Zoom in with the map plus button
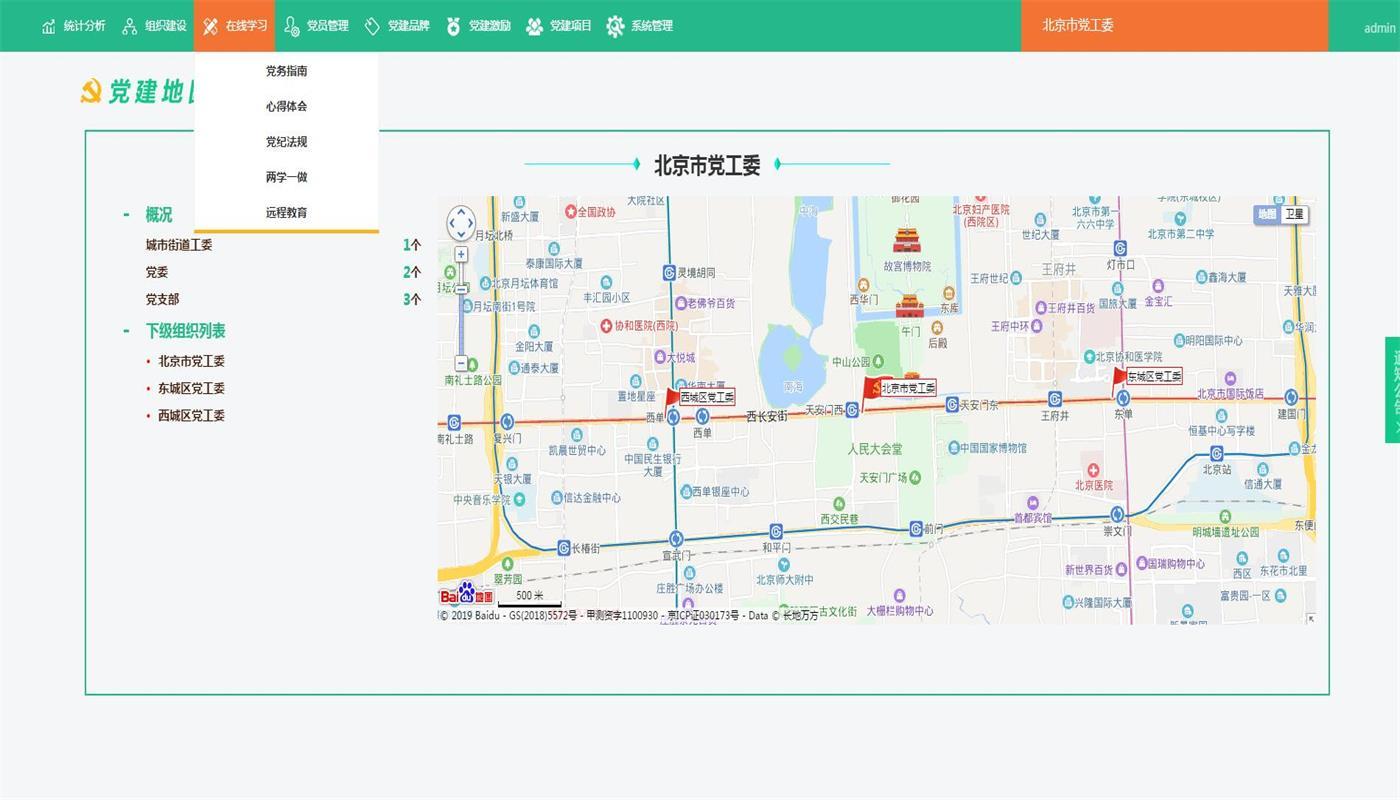Screen dimensions: 1400x800 (x=461, y=254)
